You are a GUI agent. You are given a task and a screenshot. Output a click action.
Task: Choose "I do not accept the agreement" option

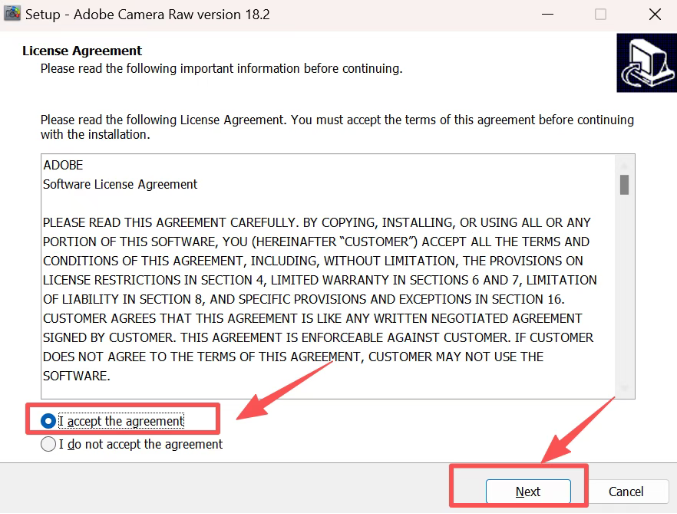pyautogui.click(x=49, y=444)
